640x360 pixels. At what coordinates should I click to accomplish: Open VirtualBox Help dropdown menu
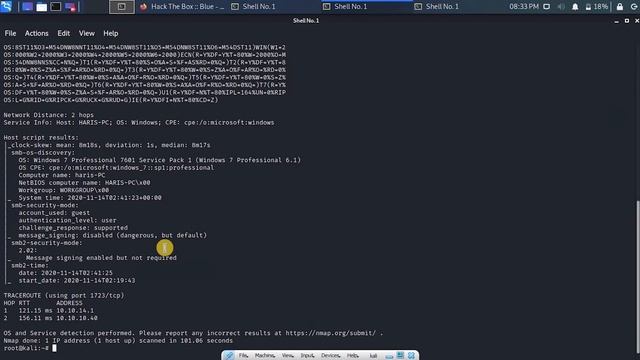pos(353,356)
